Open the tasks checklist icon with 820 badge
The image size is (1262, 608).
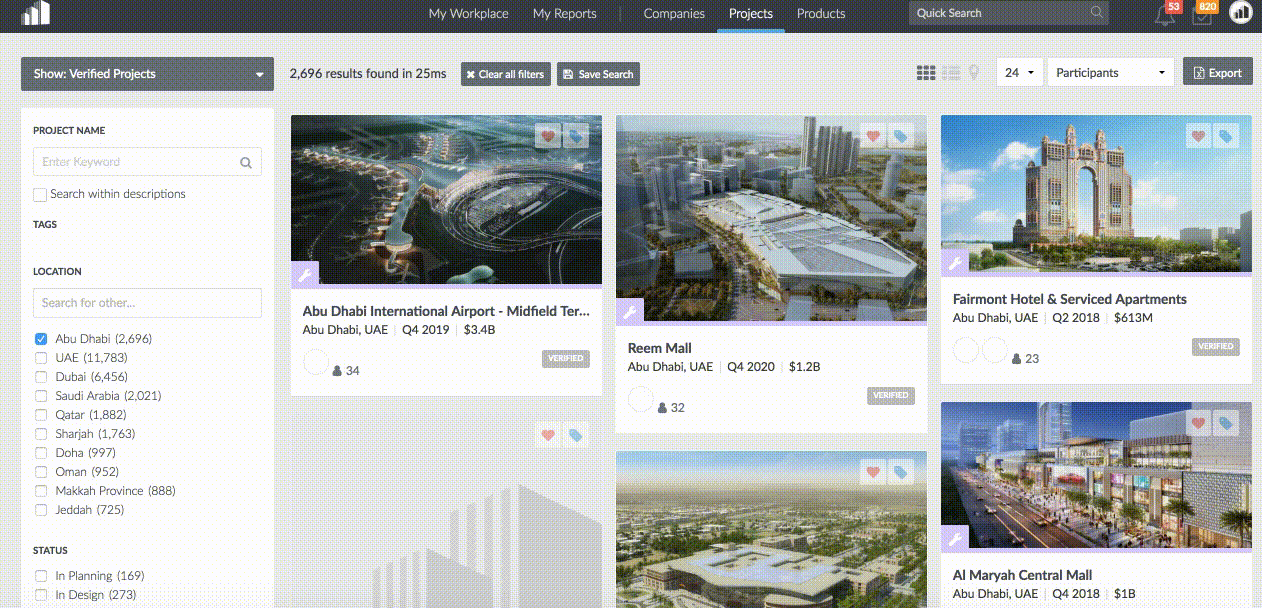coord(1202,15)
